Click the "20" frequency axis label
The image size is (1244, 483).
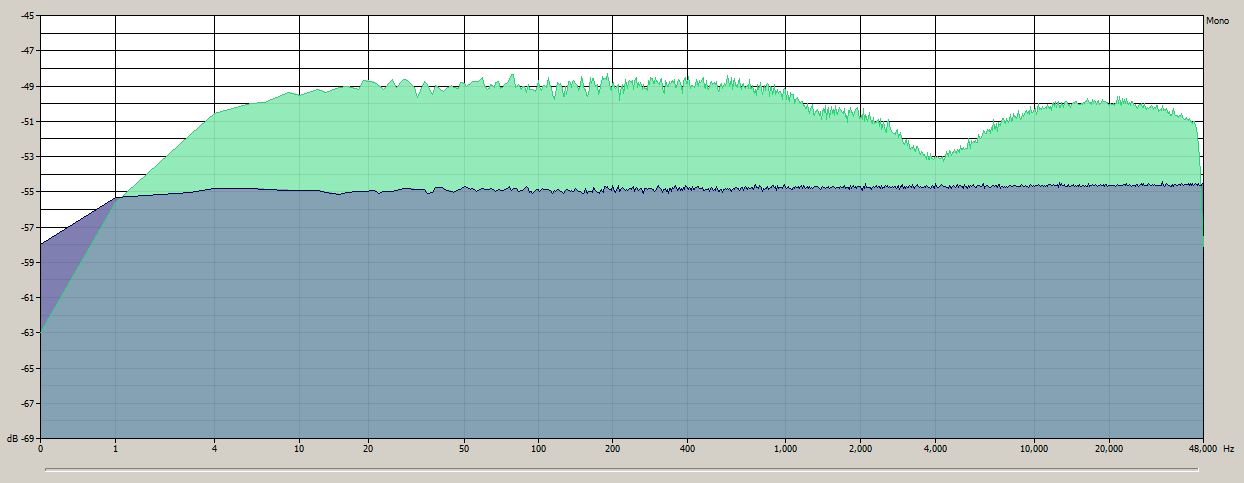tap(369, 449)
